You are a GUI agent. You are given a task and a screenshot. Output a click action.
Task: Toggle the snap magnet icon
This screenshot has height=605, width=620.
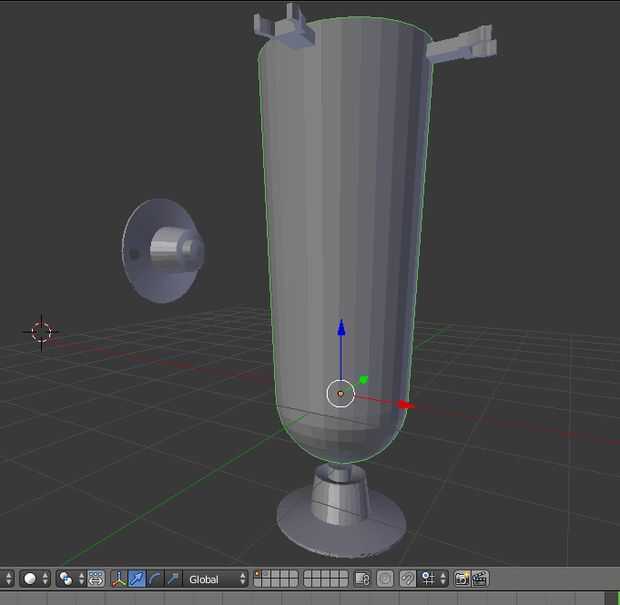pos(408,579)
